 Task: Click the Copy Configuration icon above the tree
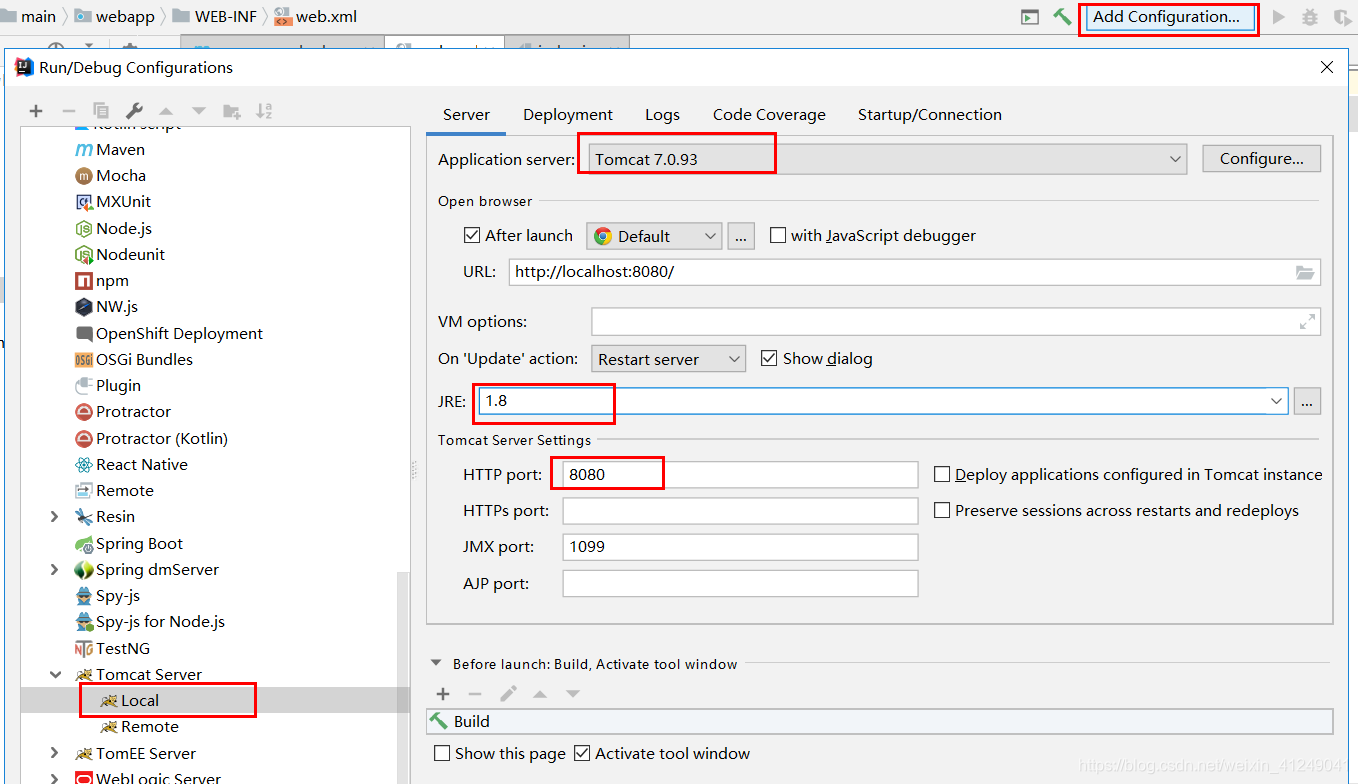(x=101, y=111)
